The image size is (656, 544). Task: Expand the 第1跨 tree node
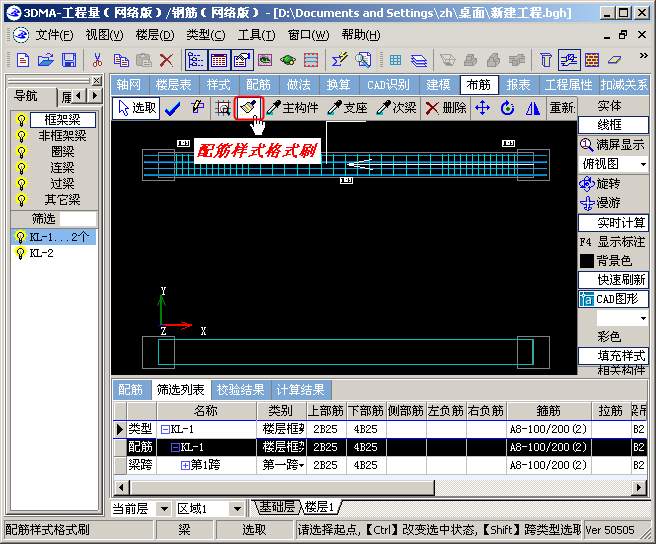tap(185, 465)
